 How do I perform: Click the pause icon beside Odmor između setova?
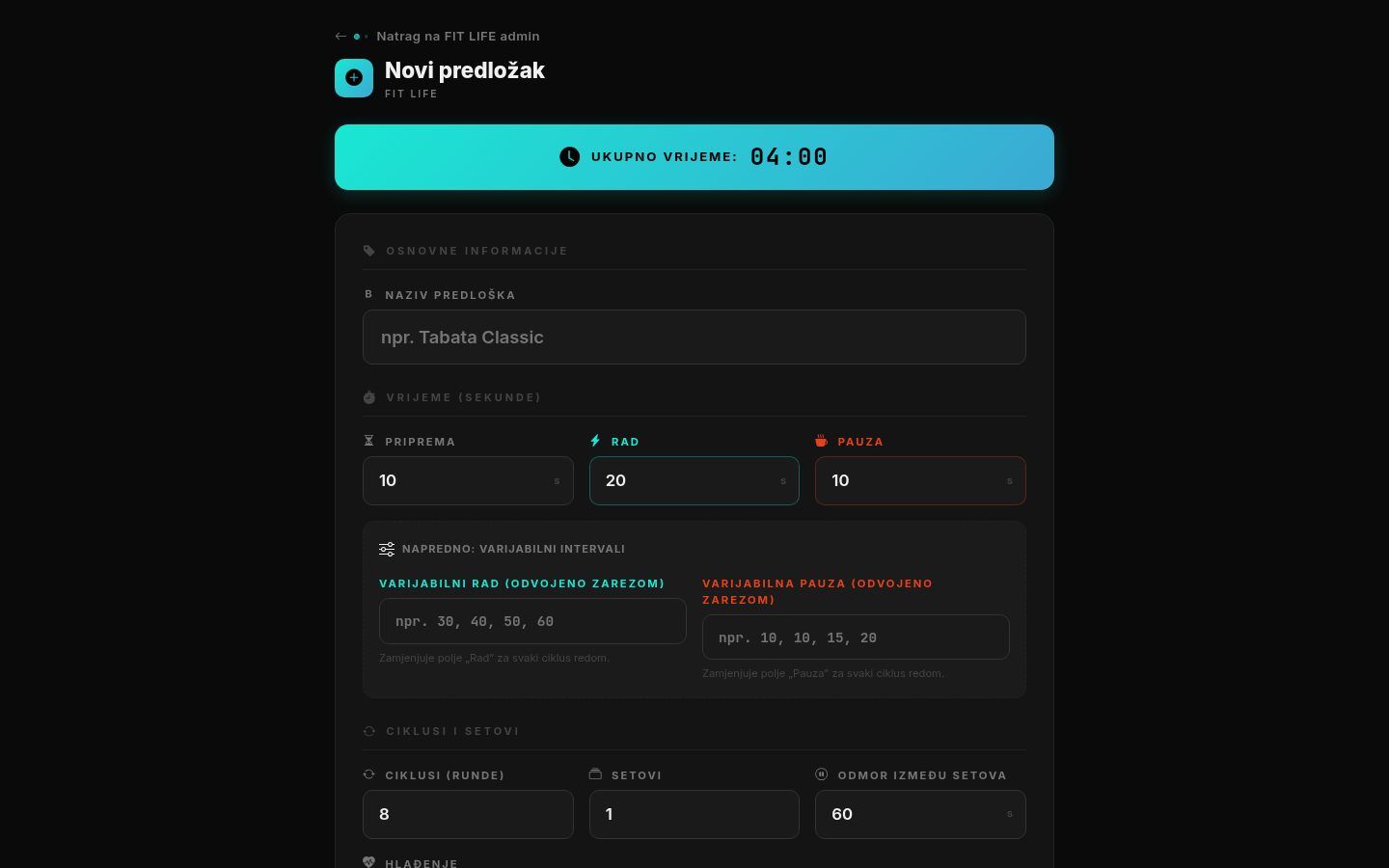(821, 774)
